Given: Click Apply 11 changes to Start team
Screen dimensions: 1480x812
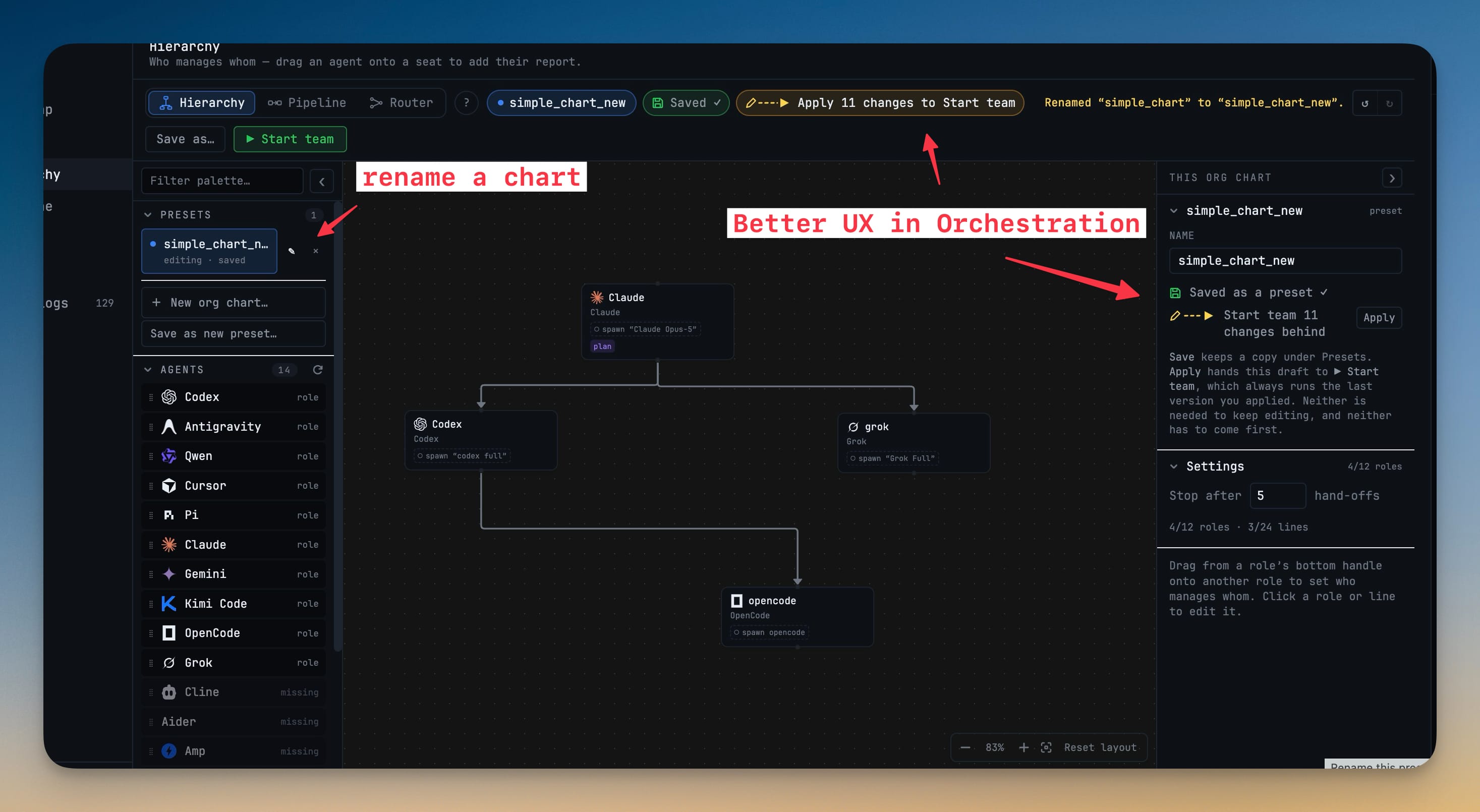Looking at the screenshot, I should (x=880, y=103).
